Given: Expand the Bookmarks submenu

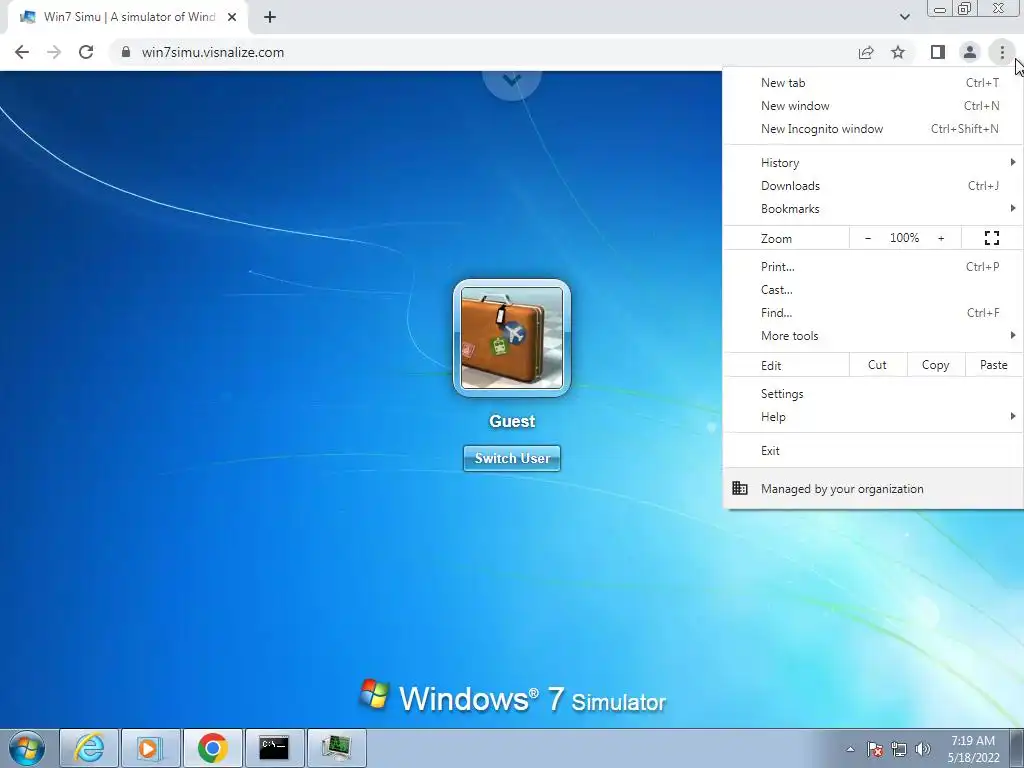Looking at the screenshot, I should pos(873,209).
